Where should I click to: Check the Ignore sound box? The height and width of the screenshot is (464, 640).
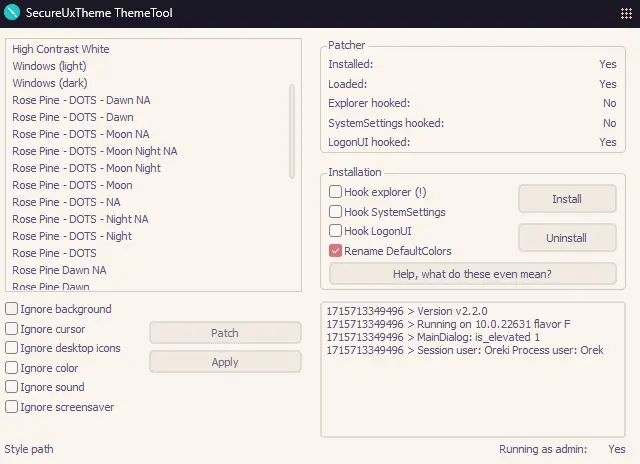pyautogui.click(x=11, y=386)
